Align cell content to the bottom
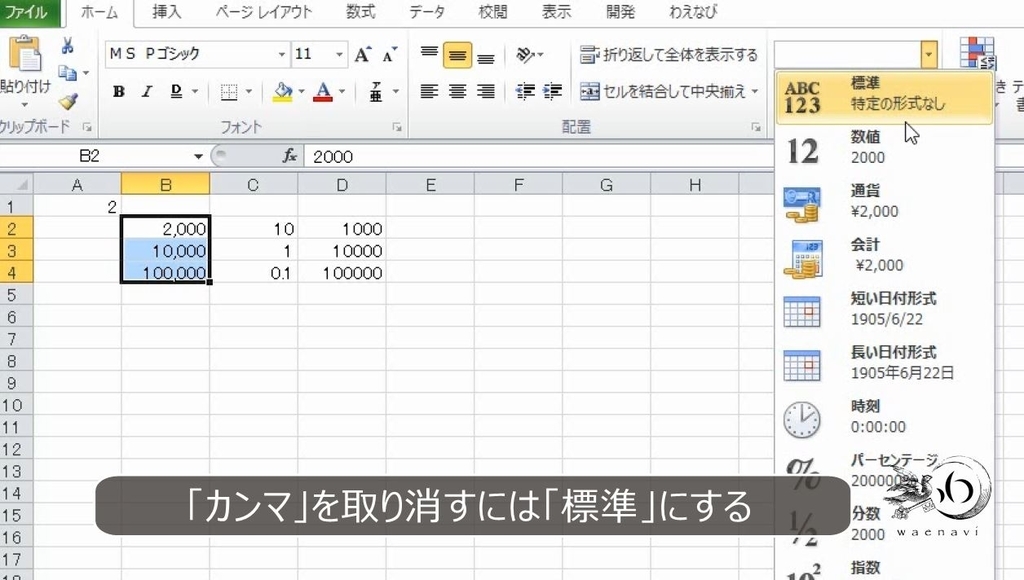 pyautogui.click(x=486, y=56)
